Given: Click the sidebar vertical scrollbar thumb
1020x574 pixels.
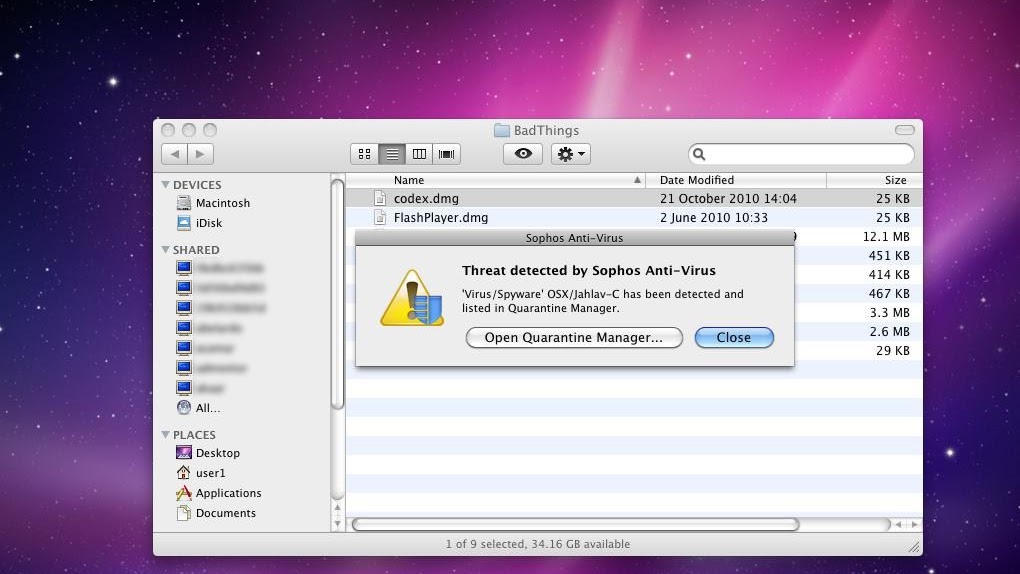Looking at the screenshot, I should pyautogui.click(x=337, y=294).
